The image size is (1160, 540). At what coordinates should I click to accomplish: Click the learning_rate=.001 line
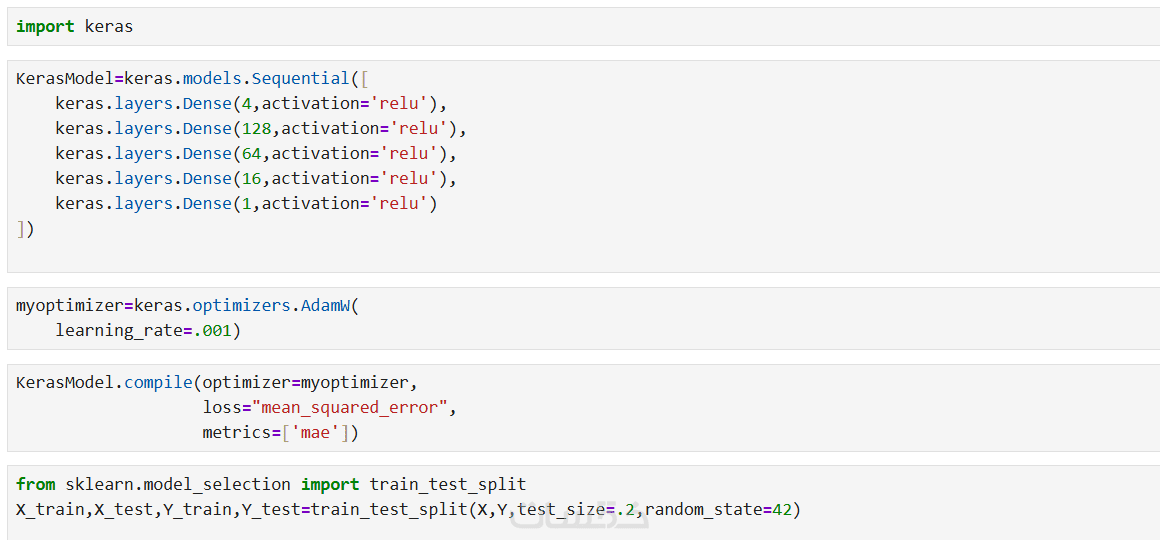pyautogui.click(x=148, y=330)
